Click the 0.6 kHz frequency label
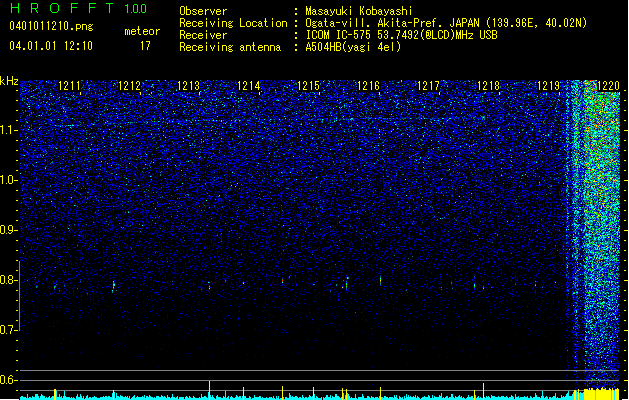Image resolution: width=629 pixels, height=400 pixels. tap(9, 380)
